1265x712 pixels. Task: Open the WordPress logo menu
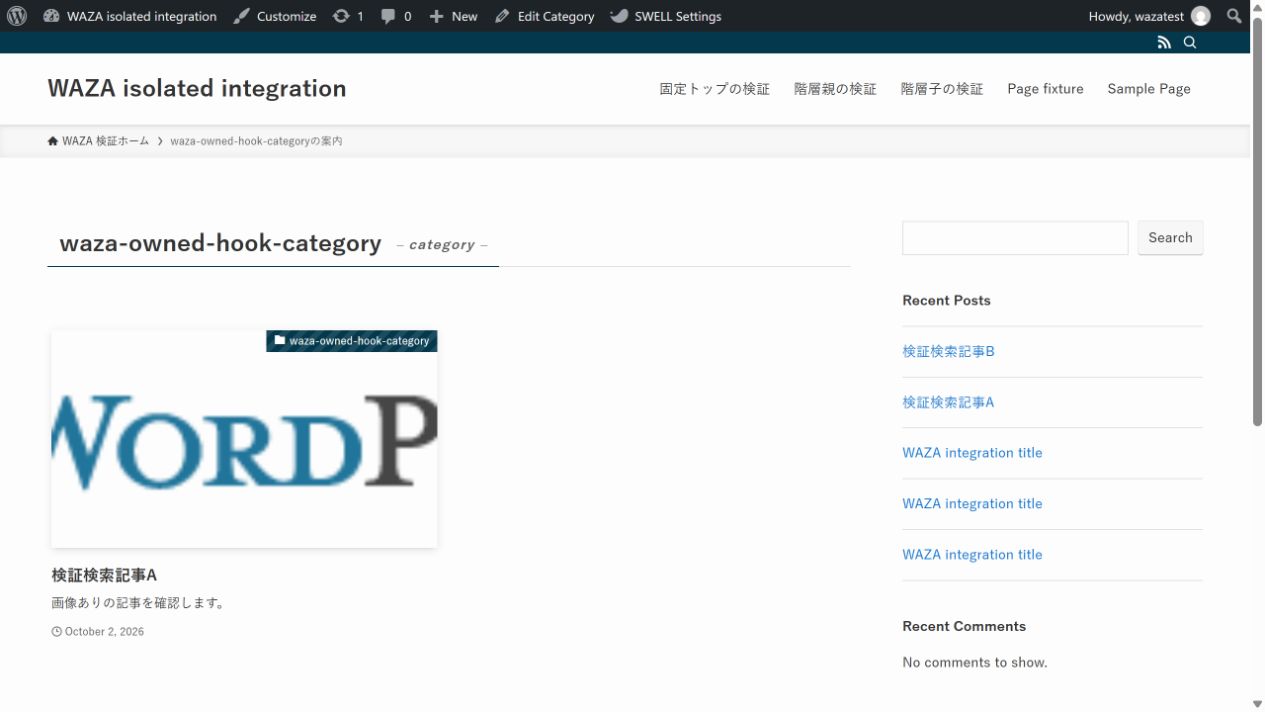[17, 16]
